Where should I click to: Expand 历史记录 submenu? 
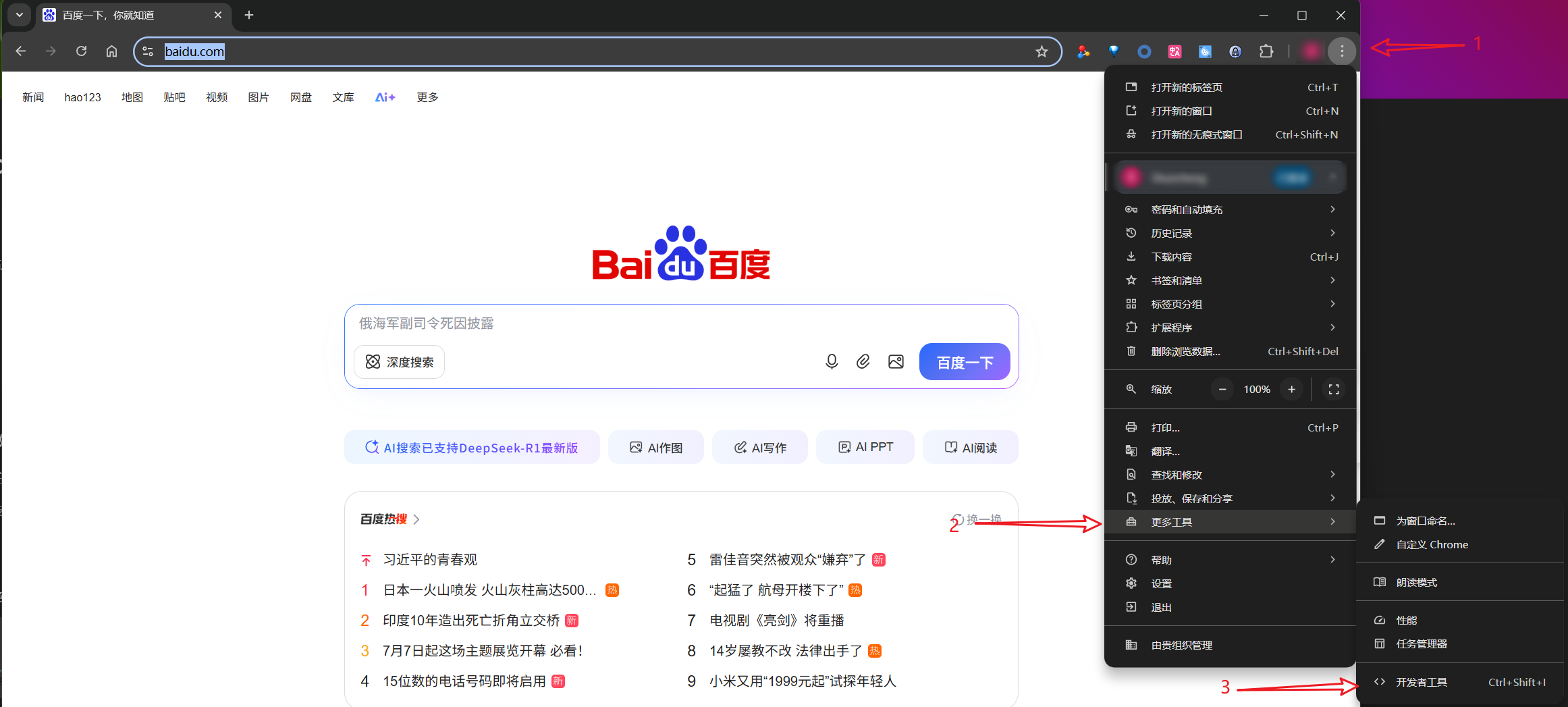[x=1231, y=233]
